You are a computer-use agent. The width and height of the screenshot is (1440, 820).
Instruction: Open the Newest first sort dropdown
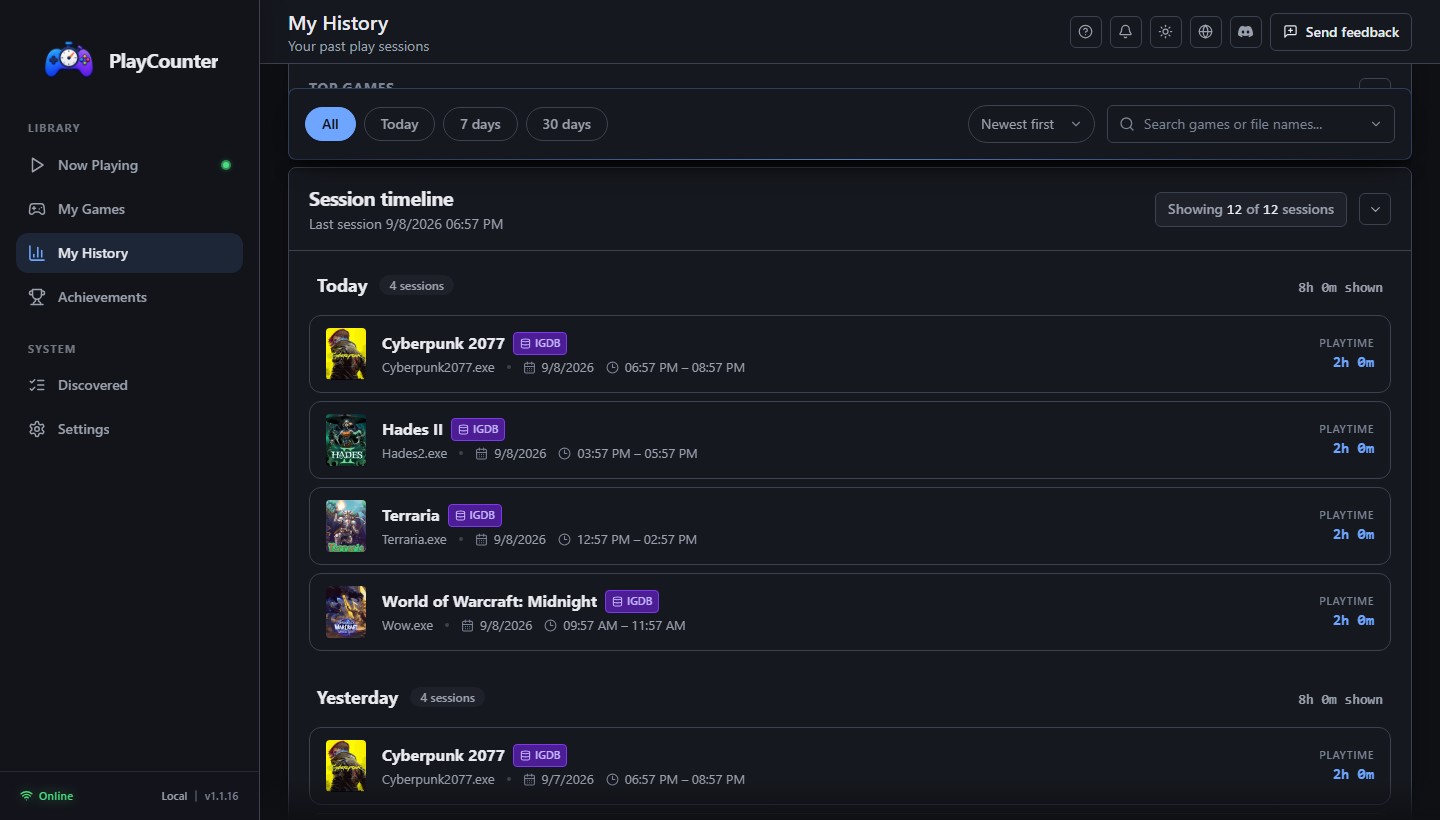1031,124
